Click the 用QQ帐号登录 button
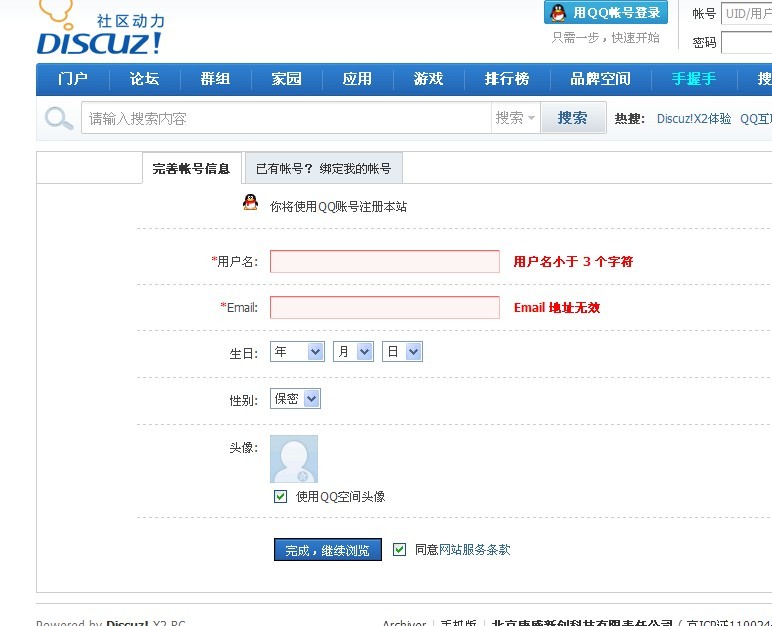 coord(606,12)
